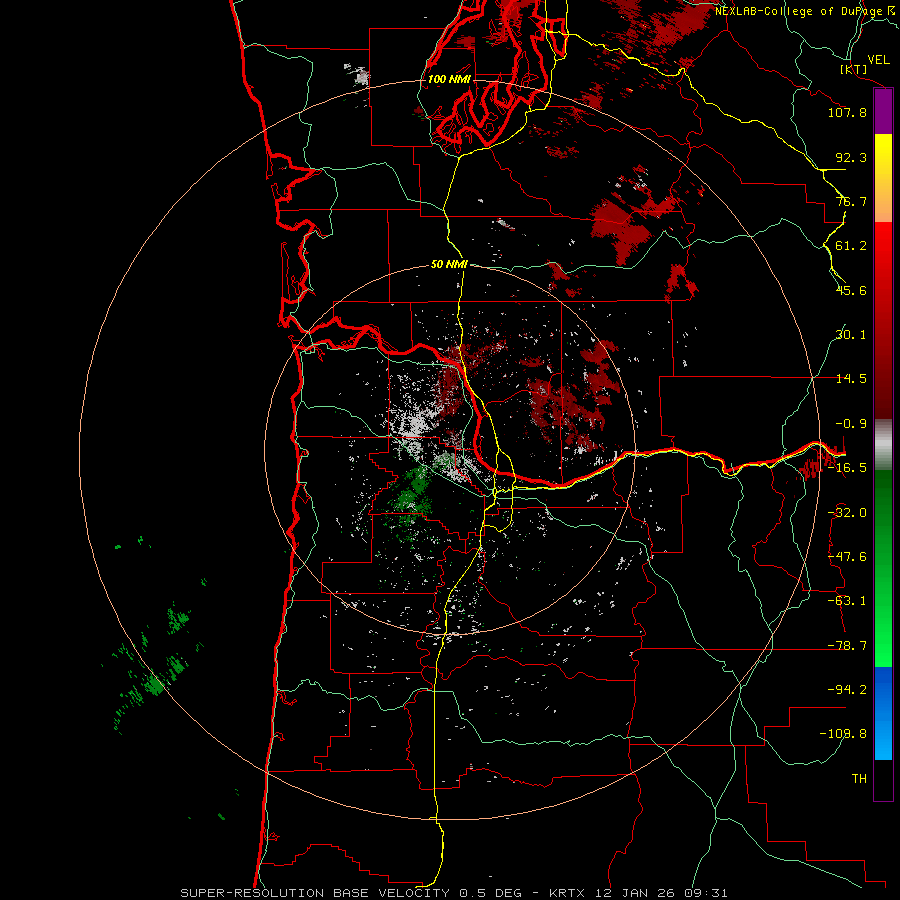Click the 92.3 velocity scale value

(x=851, y=157)
